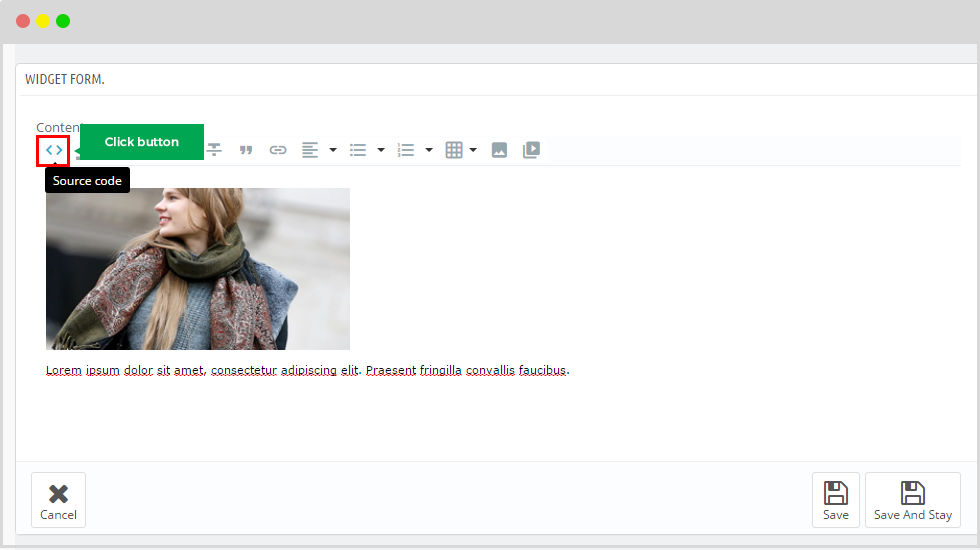Apply bullet list formatting

click(358, 150)
